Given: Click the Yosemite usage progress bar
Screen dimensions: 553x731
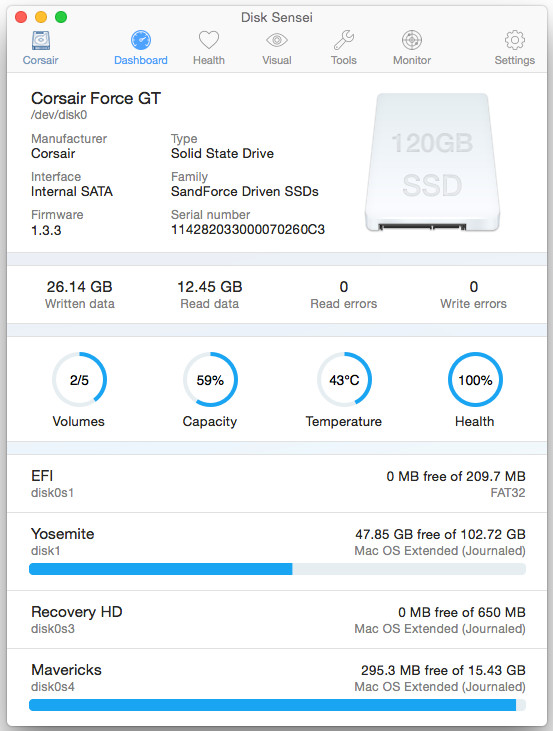Looking at the screenshot, I should tap(277, 569).
